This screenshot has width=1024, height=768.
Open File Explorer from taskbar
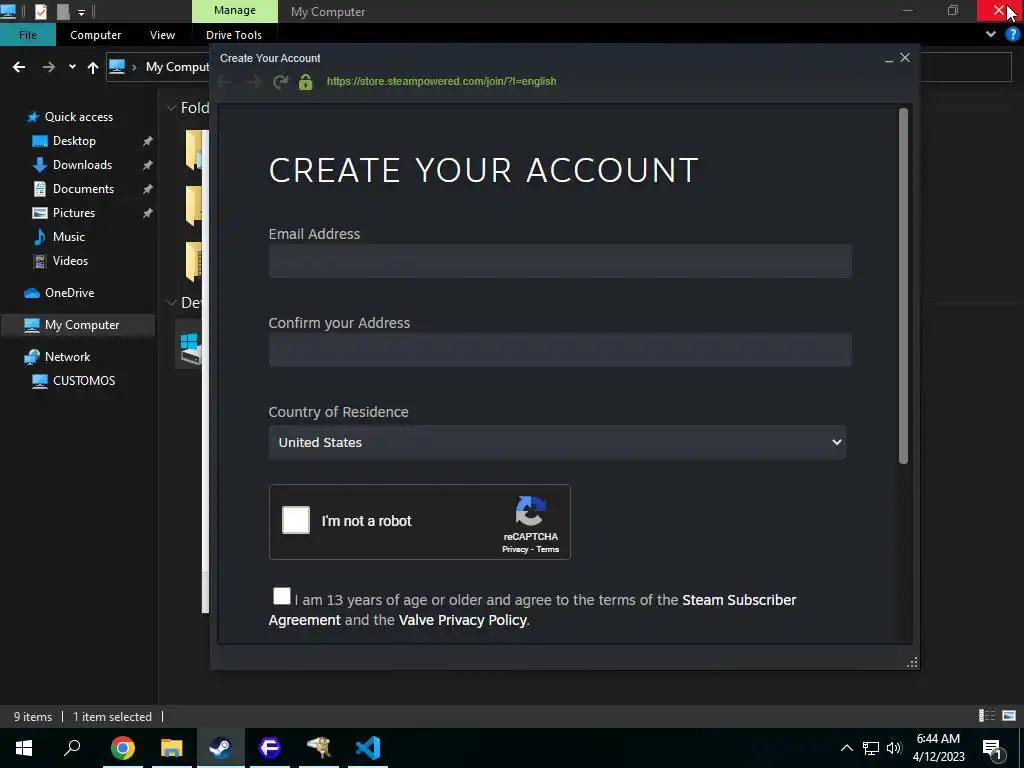pyautogui.click(x=172, y=748)
